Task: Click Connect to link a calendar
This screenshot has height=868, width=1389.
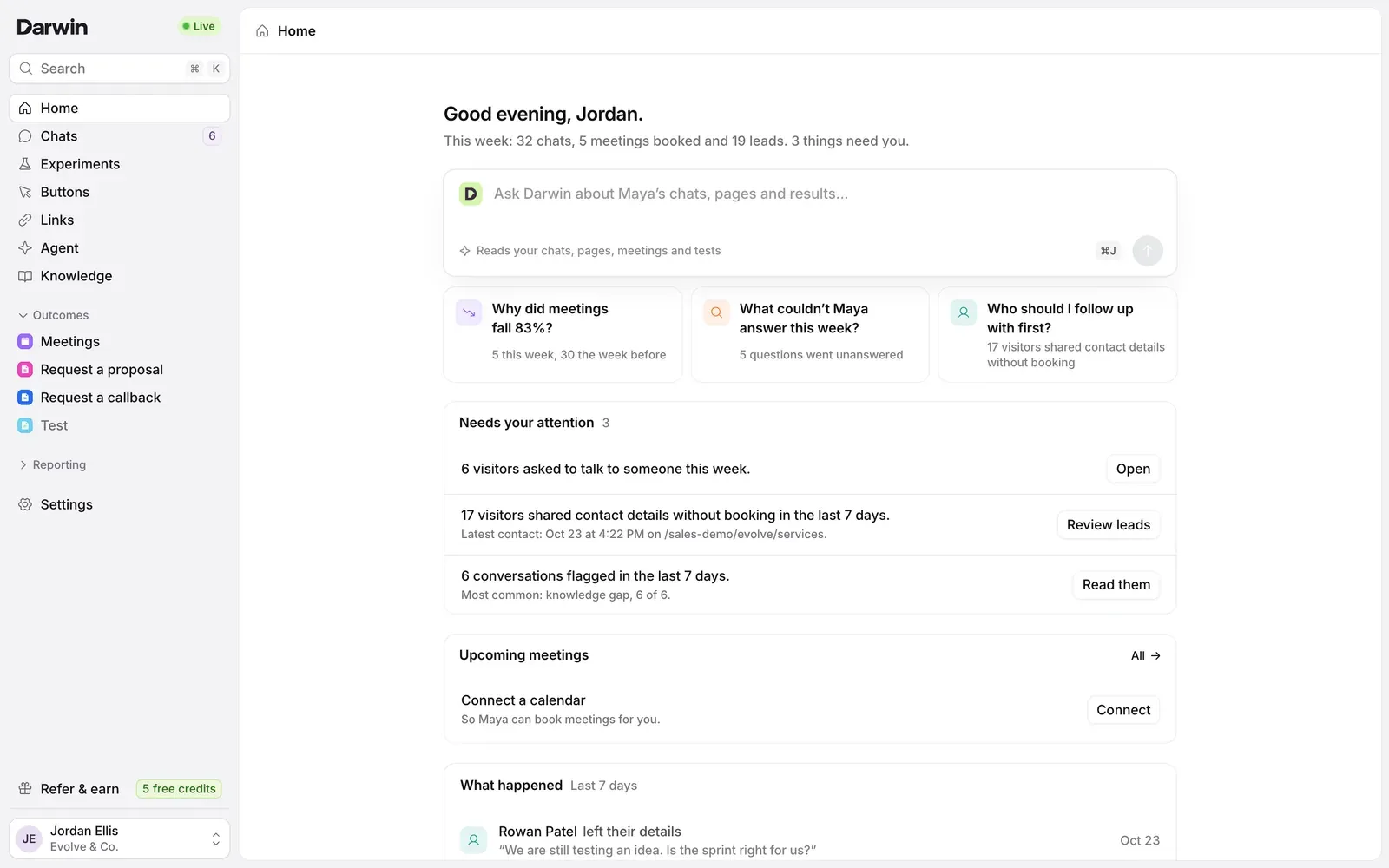Action: (x=1123, y=710)
